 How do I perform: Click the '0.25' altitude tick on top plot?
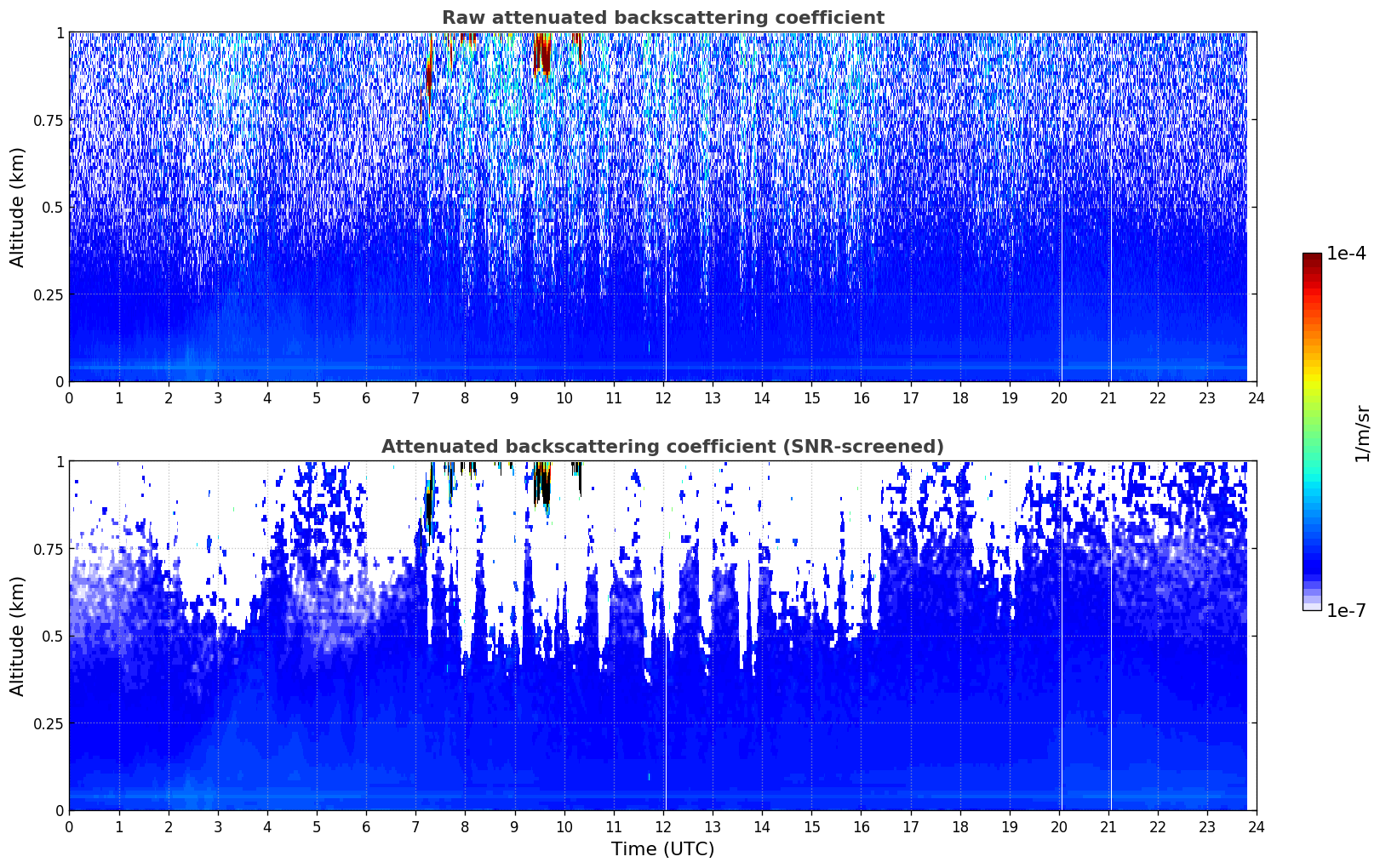[x=49, y=294]
